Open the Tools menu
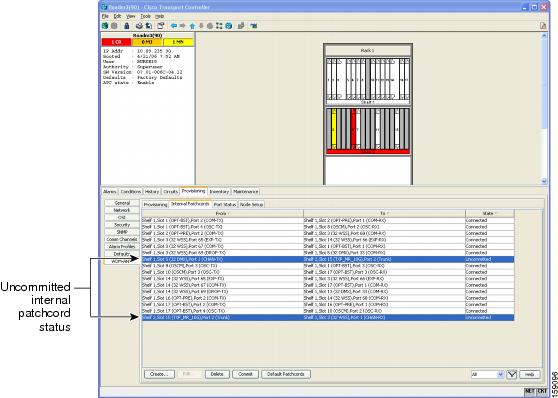 (145, 16)
